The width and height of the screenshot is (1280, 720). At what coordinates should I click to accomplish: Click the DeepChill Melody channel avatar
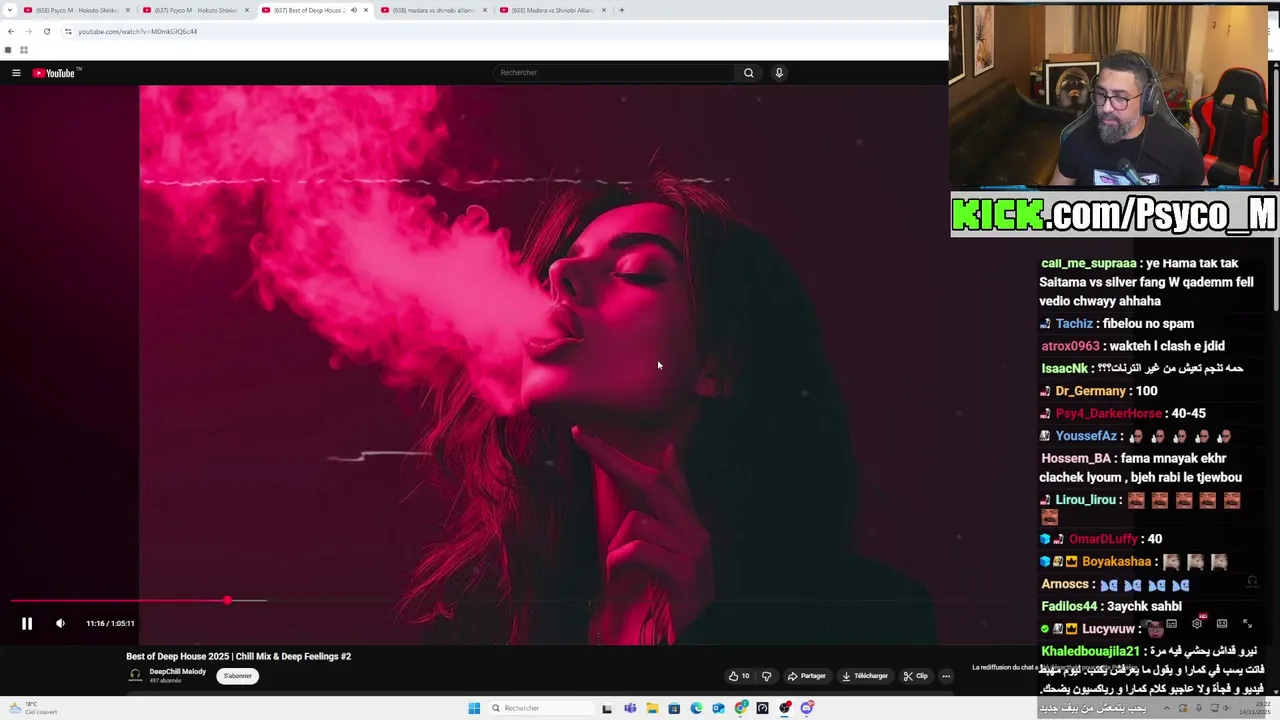pos(135,676)
